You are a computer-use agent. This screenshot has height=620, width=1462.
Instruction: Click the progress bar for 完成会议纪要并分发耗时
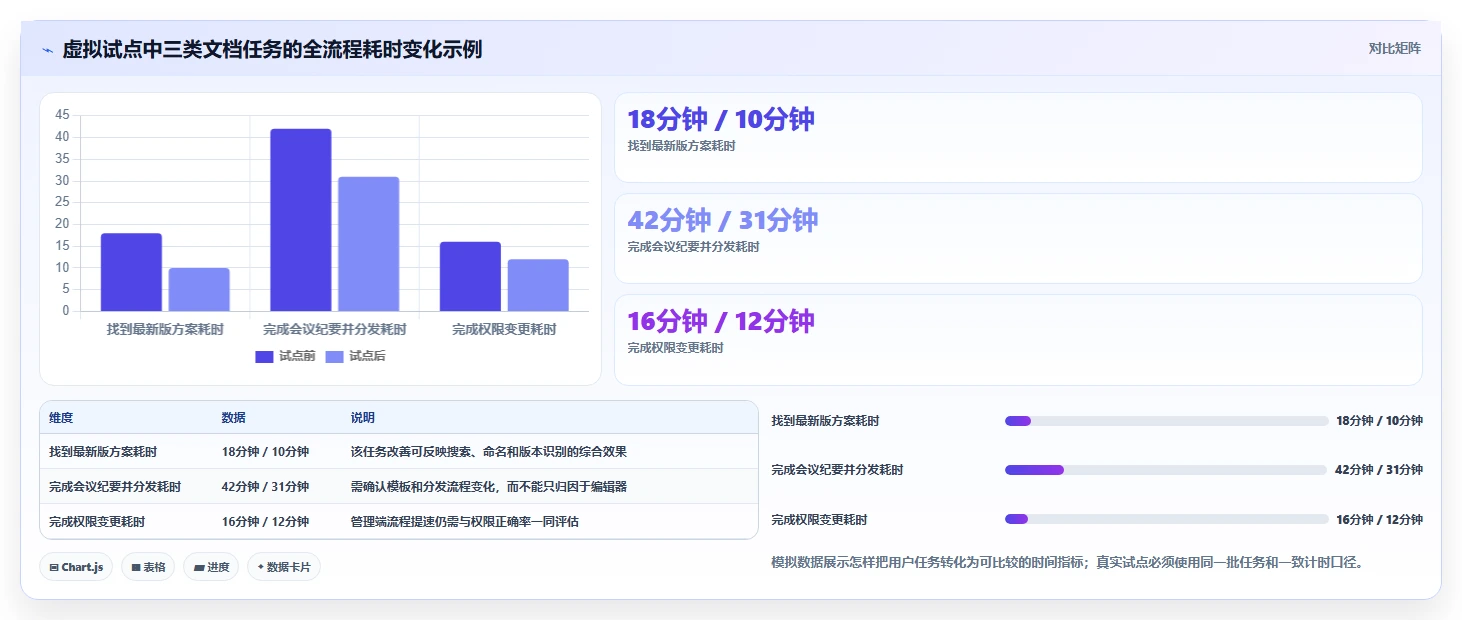[x=1167, y=470]
